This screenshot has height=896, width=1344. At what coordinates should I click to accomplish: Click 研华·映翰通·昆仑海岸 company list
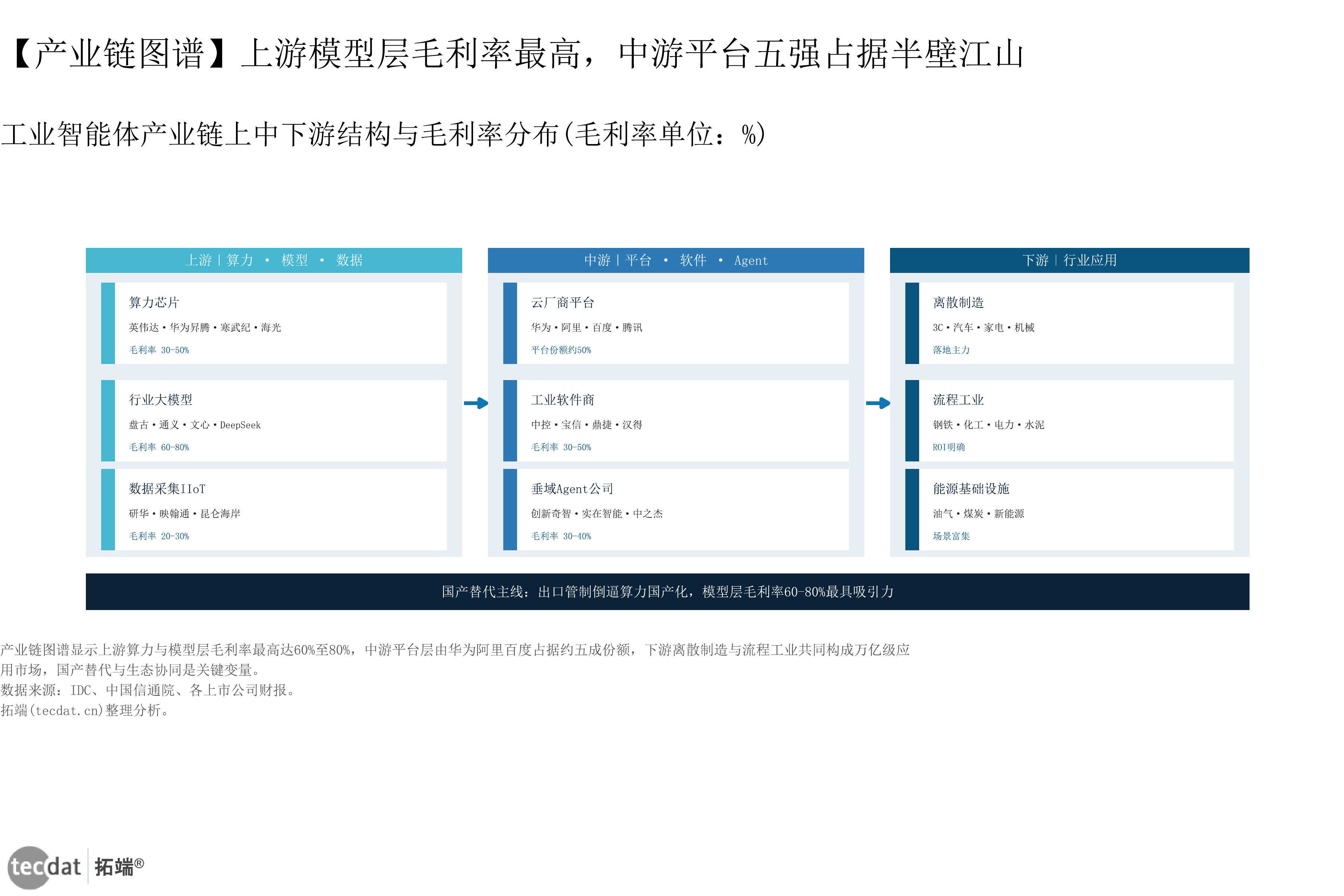184,514
